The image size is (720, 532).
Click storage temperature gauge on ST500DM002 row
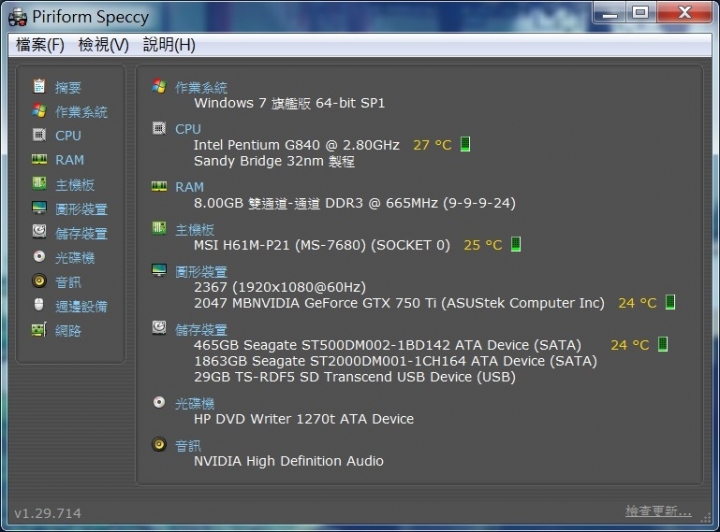pyautogui.click(x=663, y=344)
